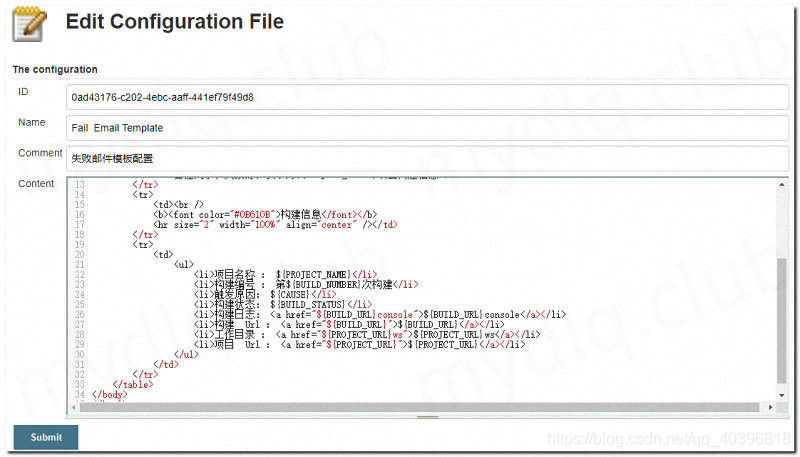Click the 'Comment' field label
Screen dimensions: 800x457
40,153
